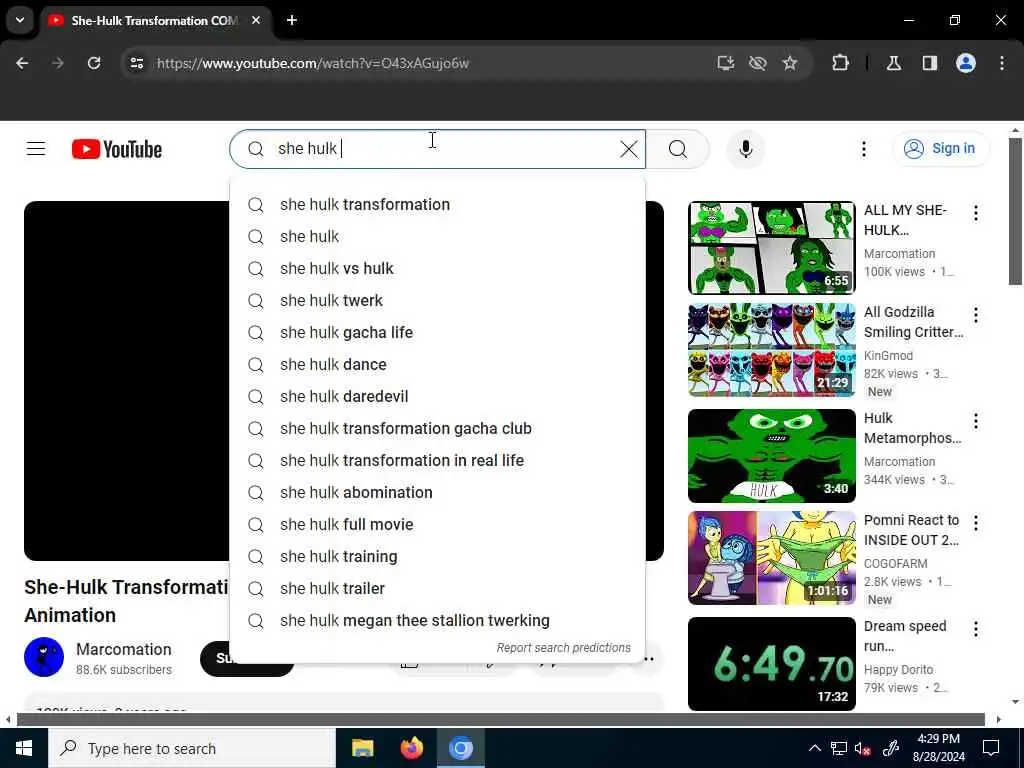Click the All Godzilla Smiling Critter title

pos(913,322)
